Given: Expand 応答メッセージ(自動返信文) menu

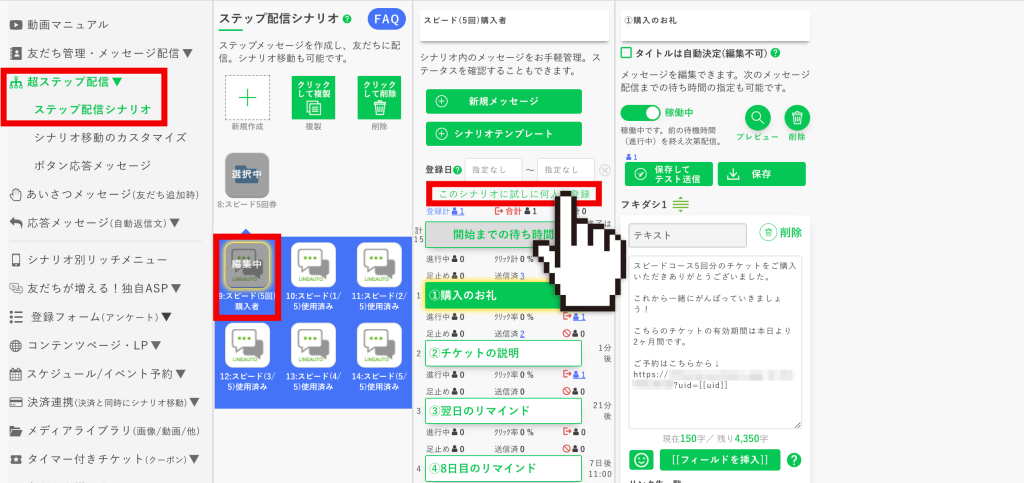Looking at the screenshot, I should pyautogui.click(x=95, y=223).
